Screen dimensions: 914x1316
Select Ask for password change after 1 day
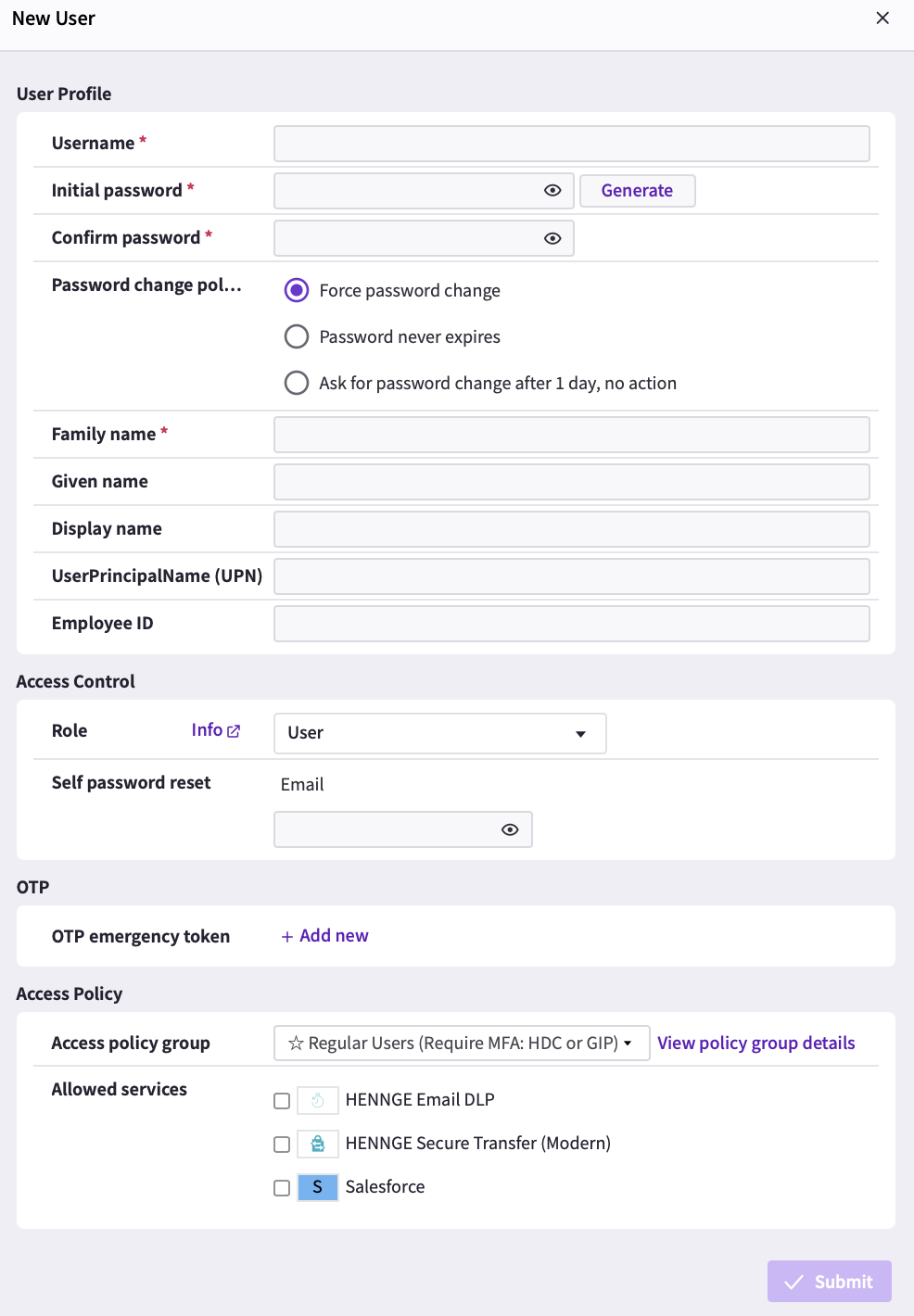(297, 383)
